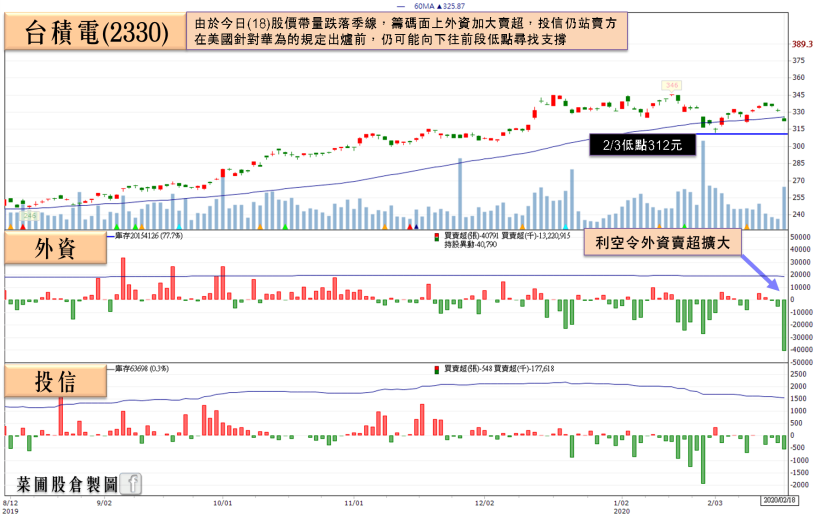Image resolution: width=820 pixels, height=517 pixels.
Task: Click the -50000 value on 外資 axis
Action: point(801,362)
